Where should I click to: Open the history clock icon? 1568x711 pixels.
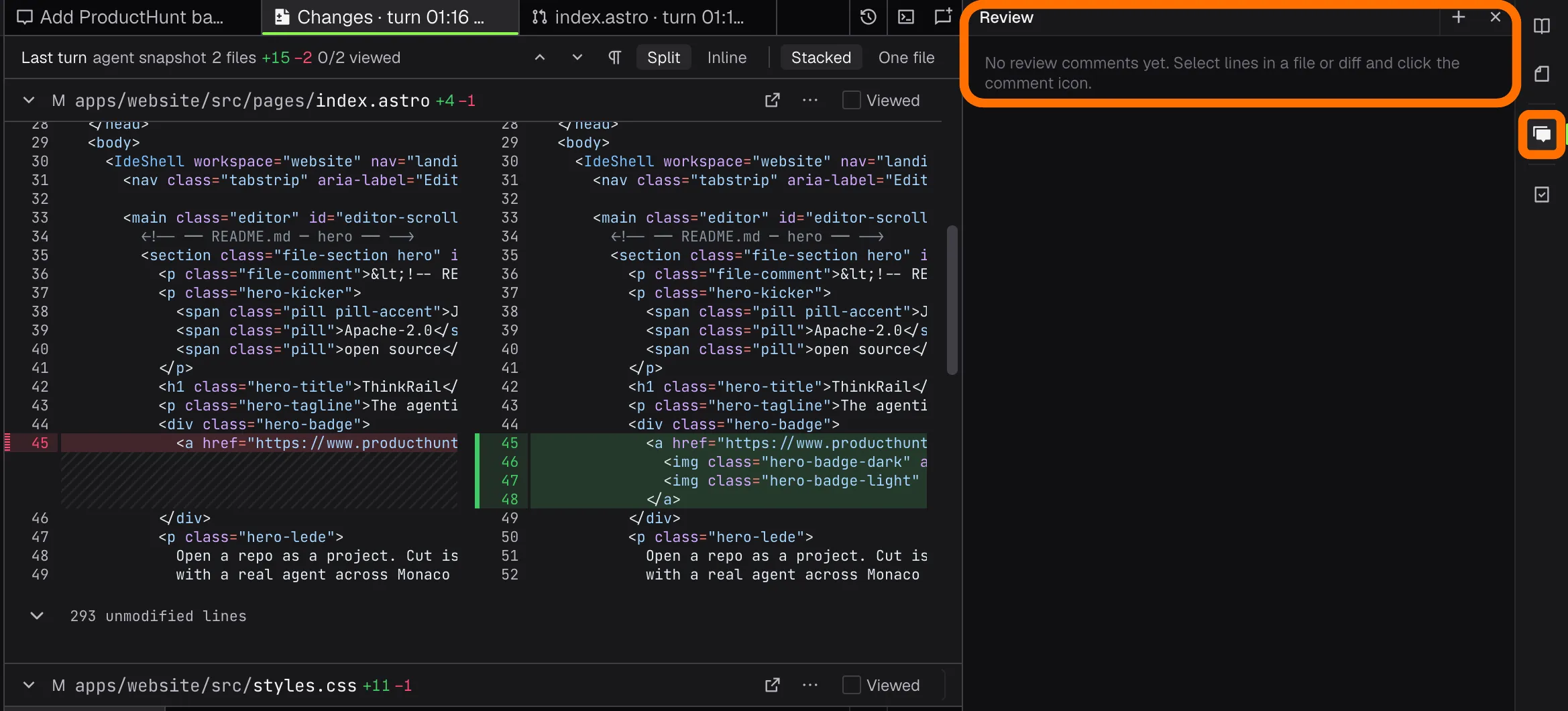(x=868, y=17)
